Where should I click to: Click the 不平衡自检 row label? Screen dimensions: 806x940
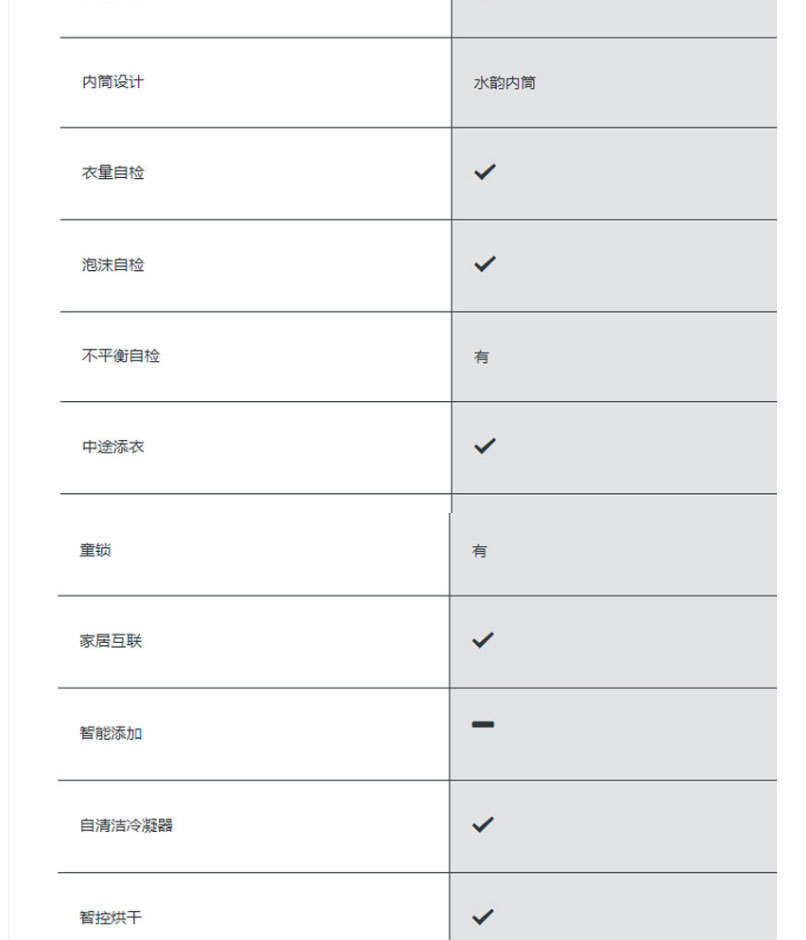tap(121, 356)
